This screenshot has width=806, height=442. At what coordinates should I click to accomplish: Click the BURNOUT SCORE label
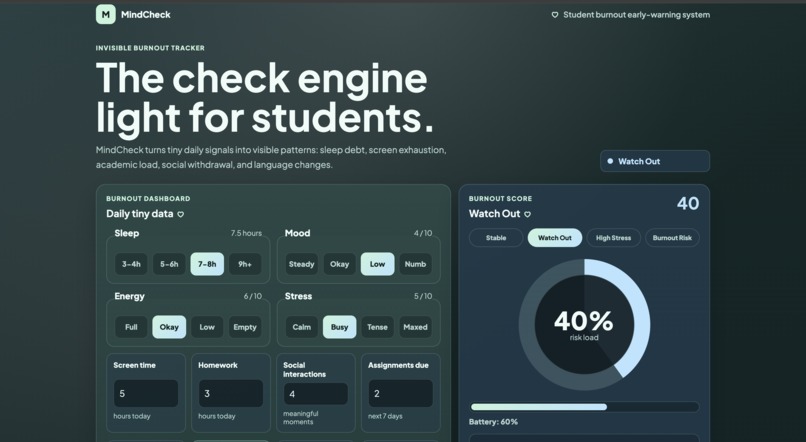click(500, 198)
